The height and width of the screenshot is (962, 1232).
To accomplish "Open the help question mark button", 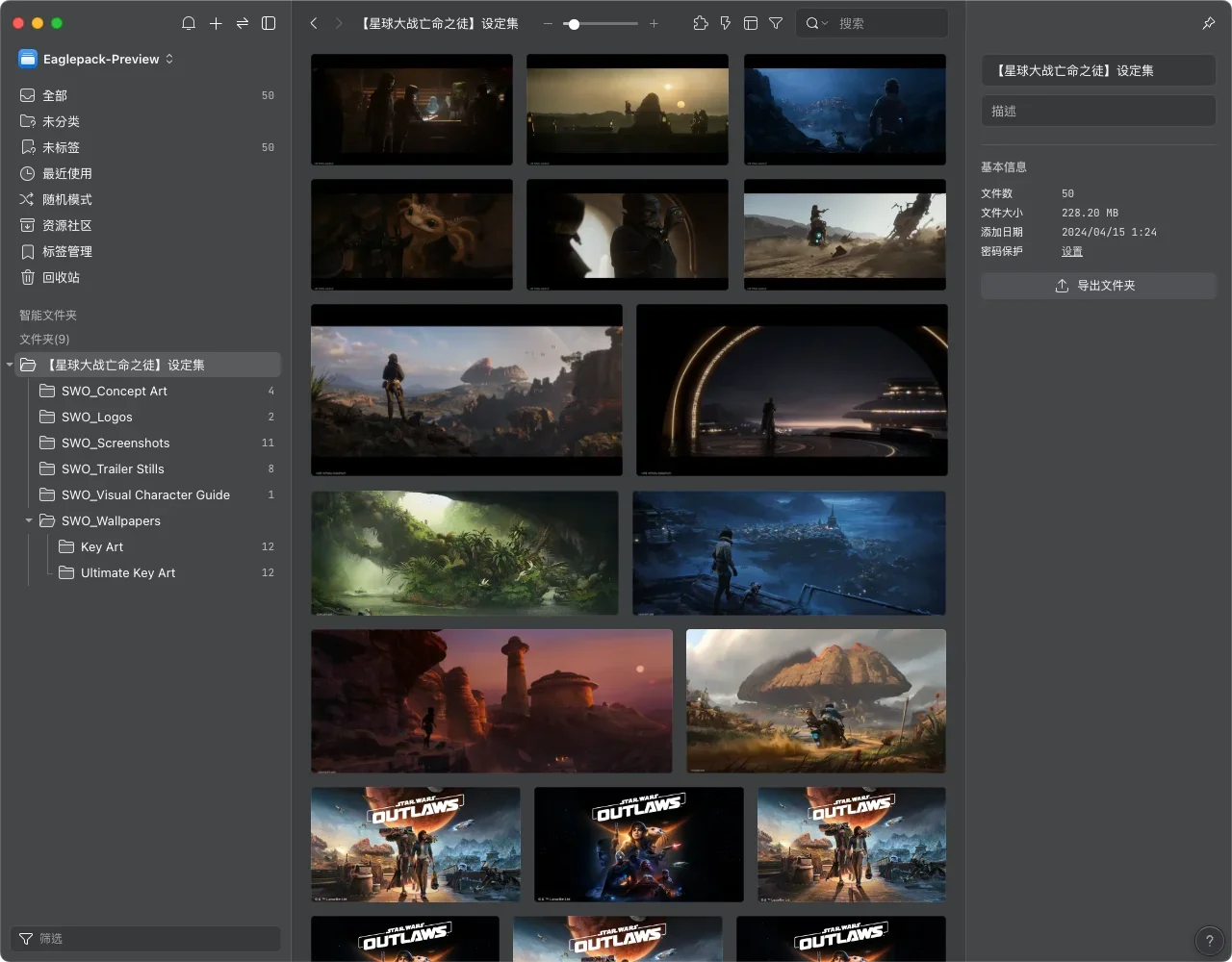I will pos(1209,941).
